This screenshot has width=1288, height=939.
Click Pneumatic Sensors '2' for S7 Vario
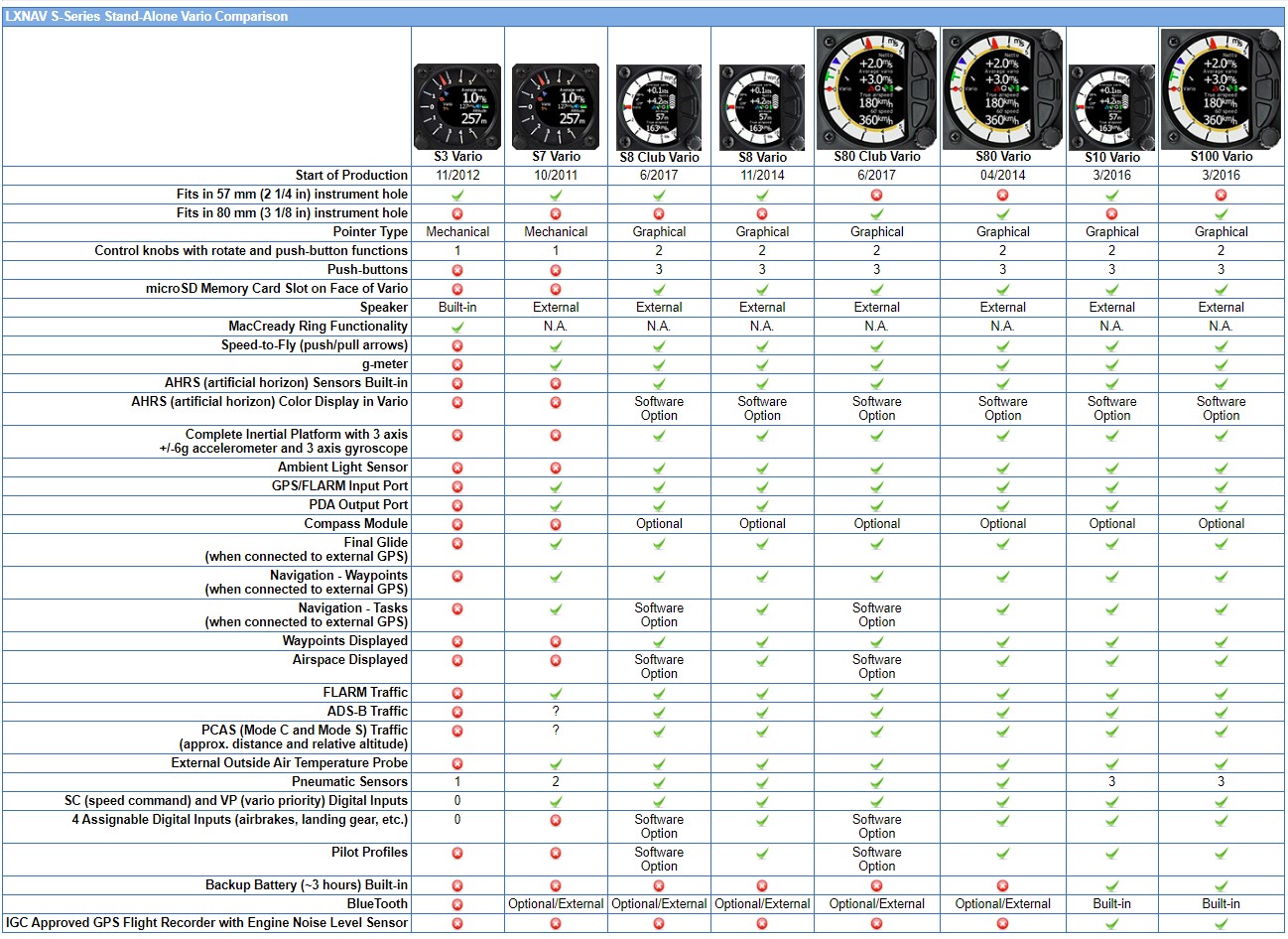coord(556,782)
